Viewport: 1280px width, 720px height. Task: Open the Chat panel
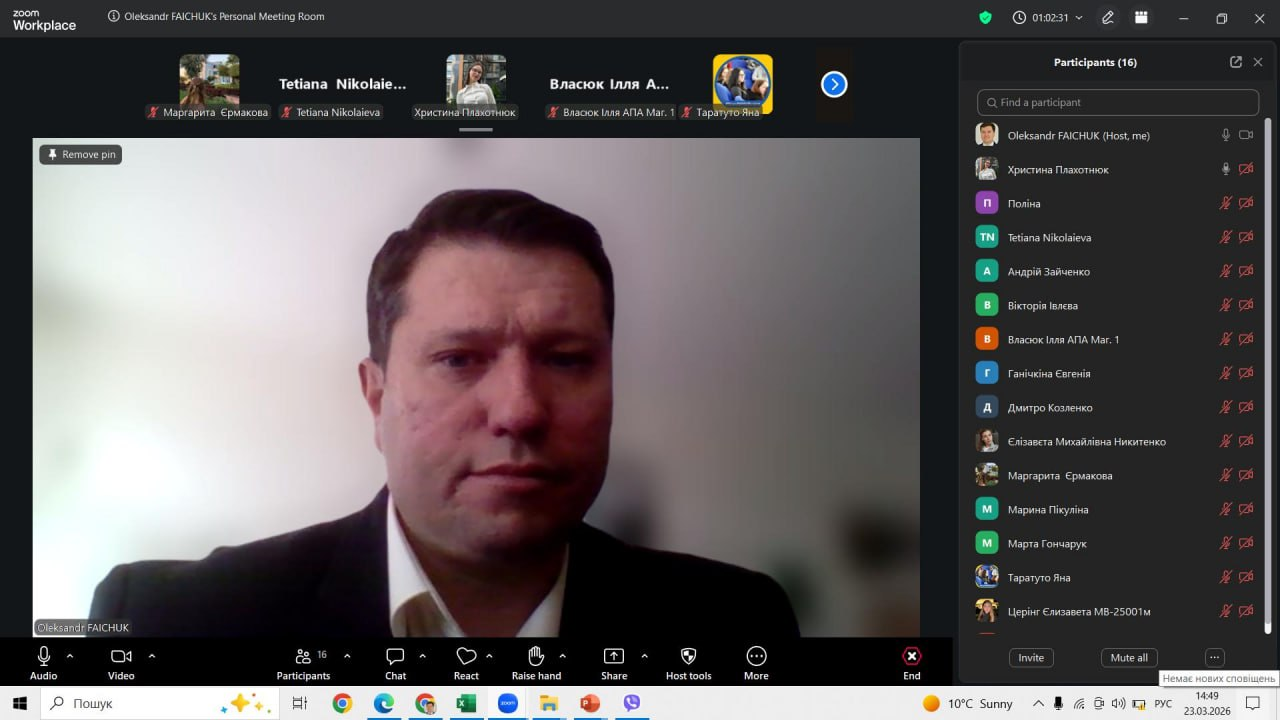[x=396, y=663]
